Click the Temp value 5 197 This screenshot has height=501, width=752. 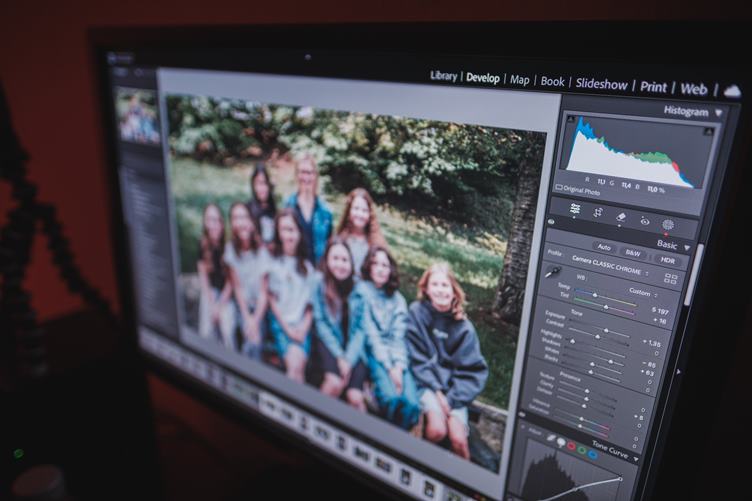point(660,311)
